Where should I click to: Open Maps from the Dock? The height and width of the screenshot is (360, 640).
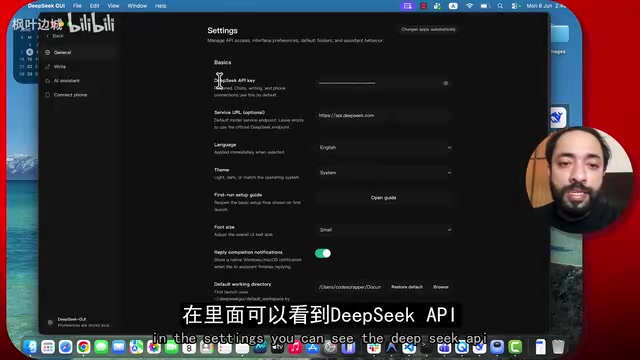coord(136,347)
